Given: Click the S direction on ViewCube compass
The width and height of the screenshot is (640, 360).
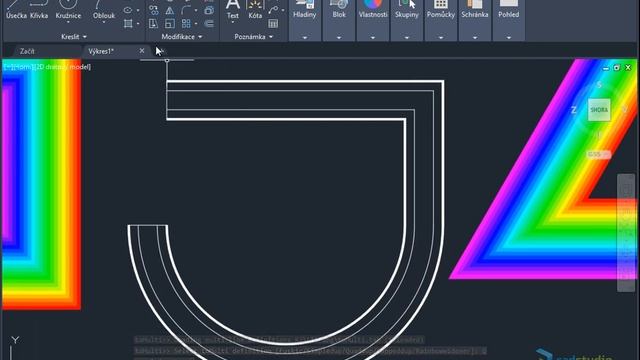Looking at the screenshot, I should click(x=599, y=84).
